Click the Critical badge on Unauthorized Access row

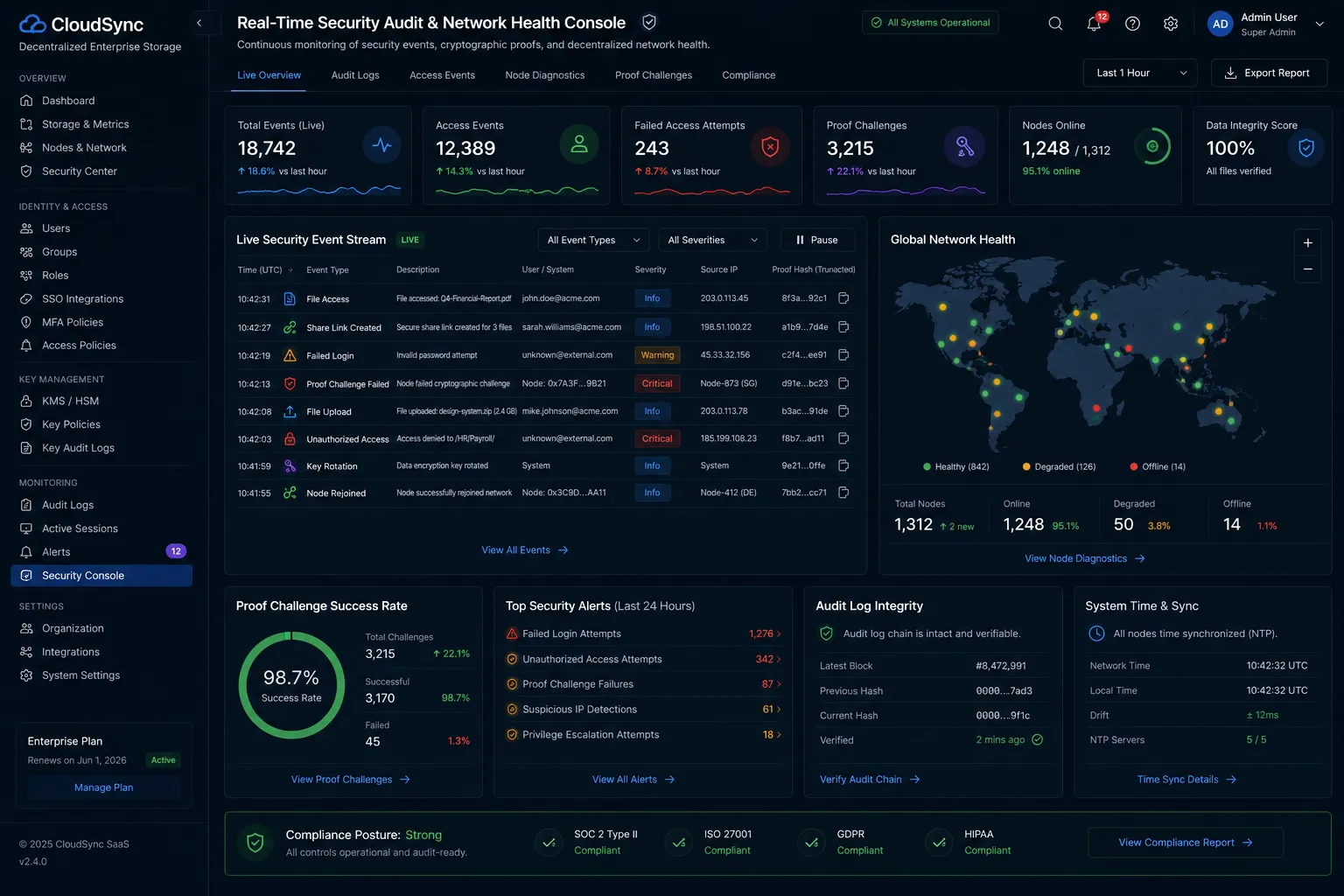point(657,438)
